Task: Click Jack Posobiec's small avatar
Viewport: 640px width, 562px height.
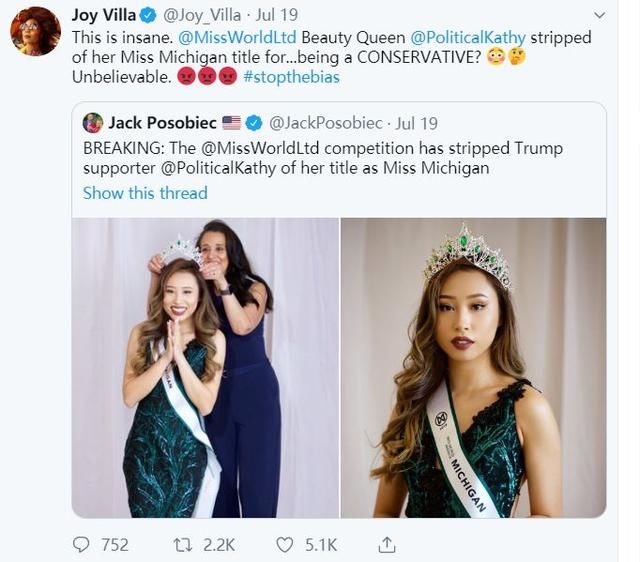Action: [x=93, y=123]
